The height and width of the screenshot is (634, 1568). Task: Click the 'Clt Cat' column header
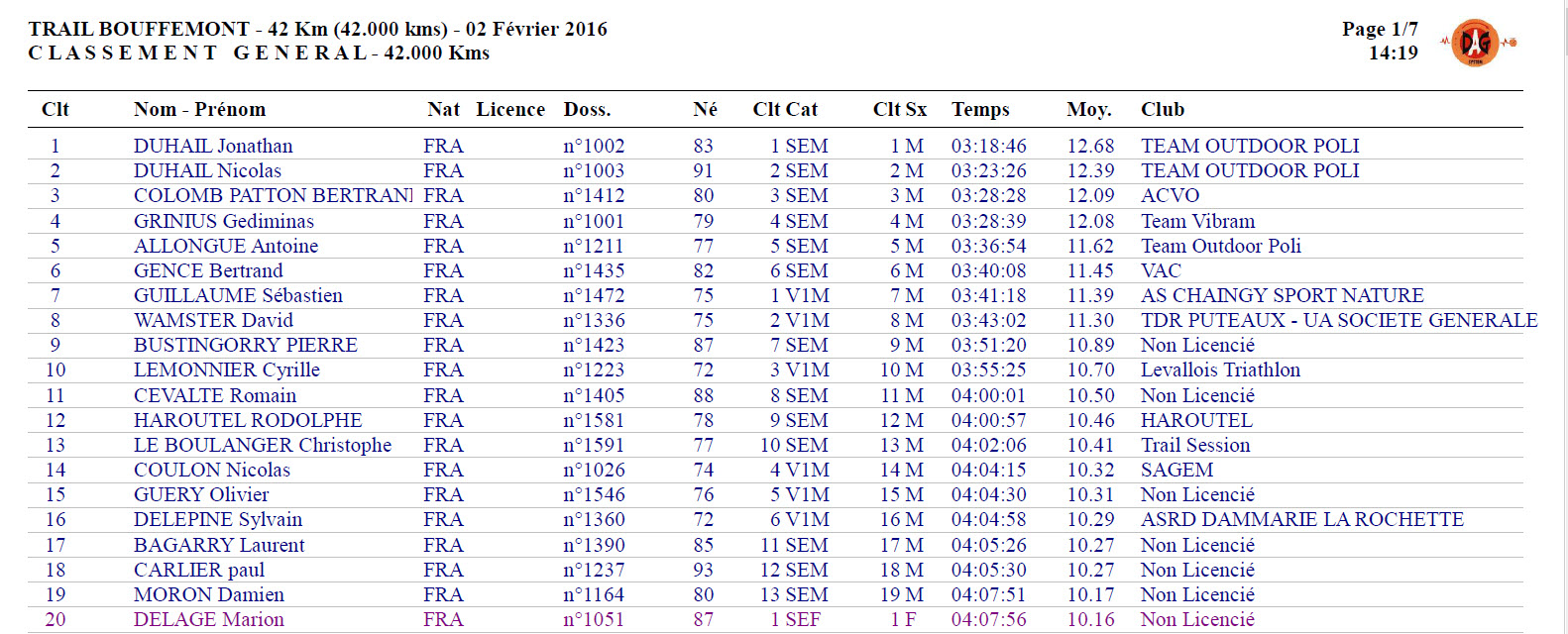click(x=785, y=109)
